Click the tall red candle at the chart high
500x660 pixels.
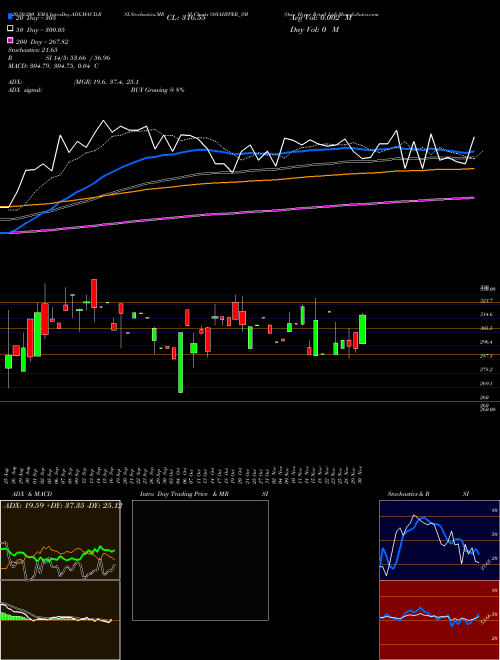click(x=94, y=293)
